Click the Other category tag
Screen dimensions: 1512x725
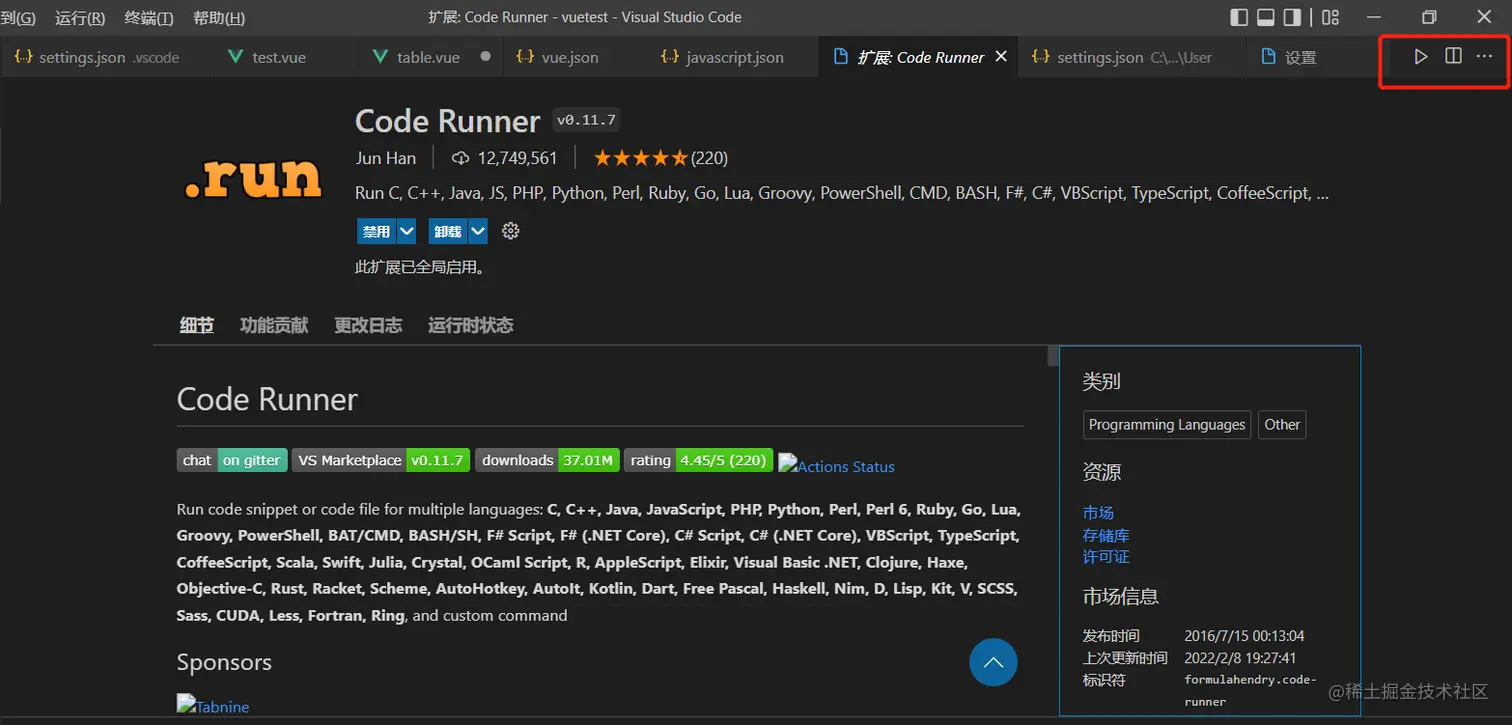pos(1282,424)
